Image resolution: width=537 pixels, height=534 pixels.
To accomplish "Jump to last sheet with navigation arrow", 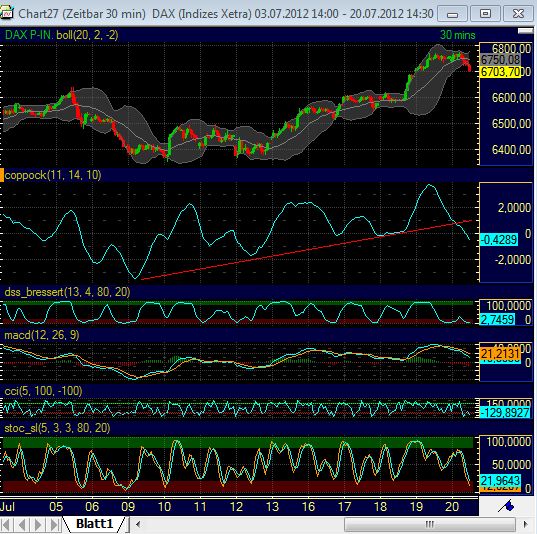I will [x=54, y=524].
